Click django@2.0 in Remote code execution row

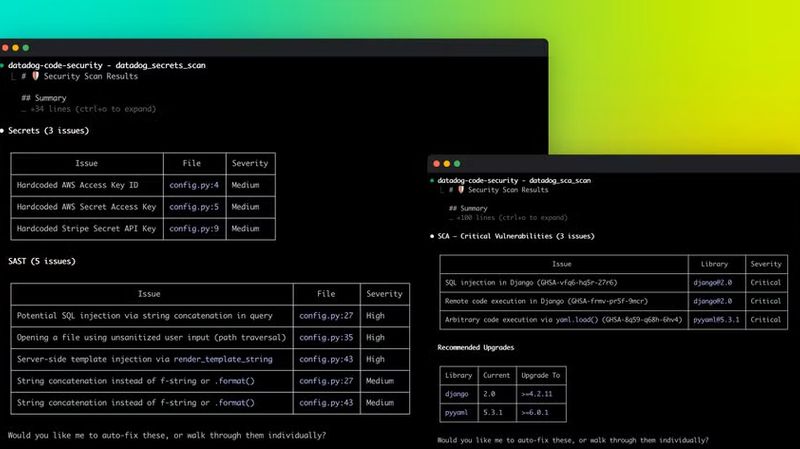coord(712,301)
